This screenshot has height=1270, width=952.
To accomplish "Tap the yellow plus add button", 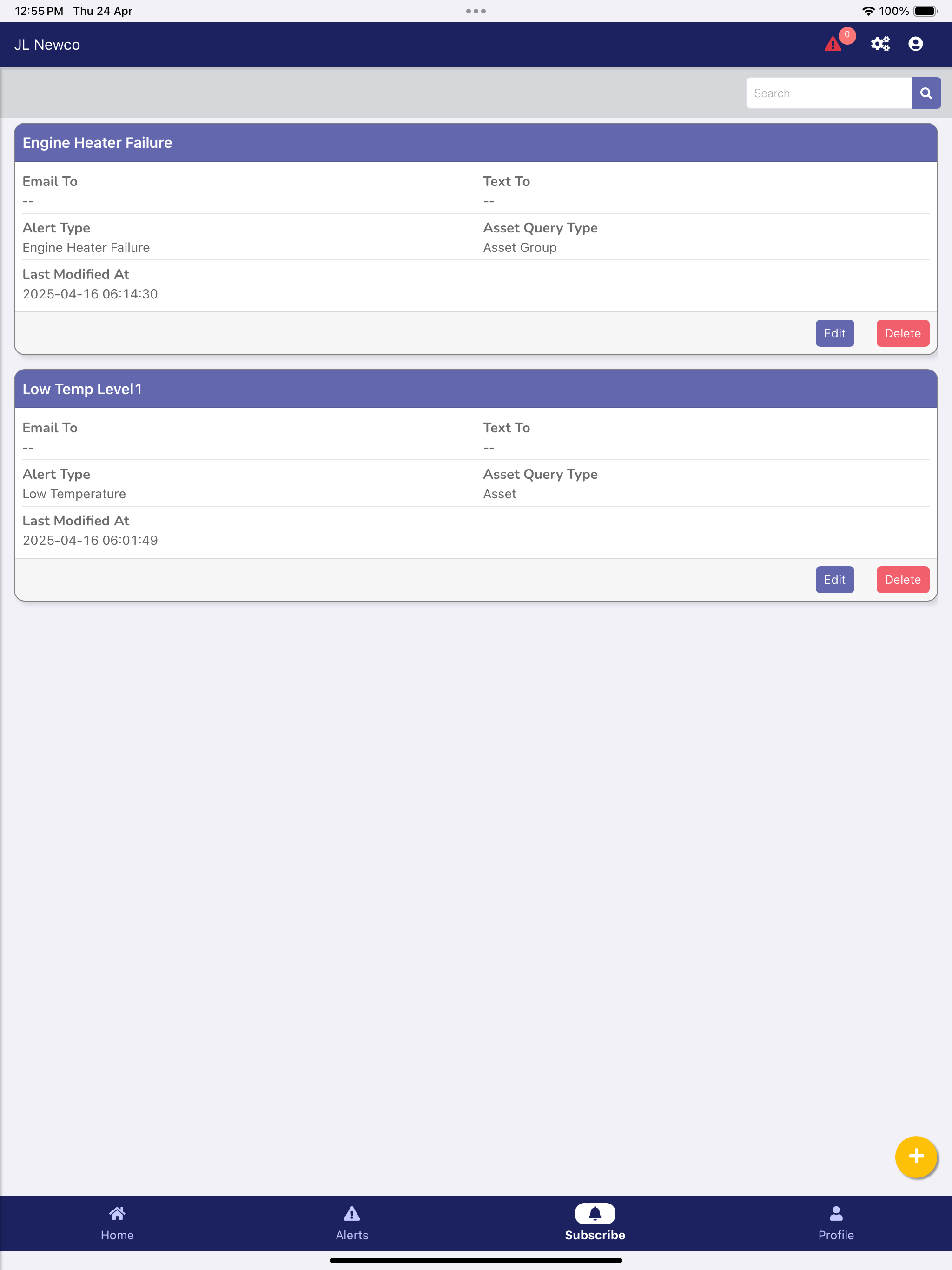I will [x=916, y=1156].
